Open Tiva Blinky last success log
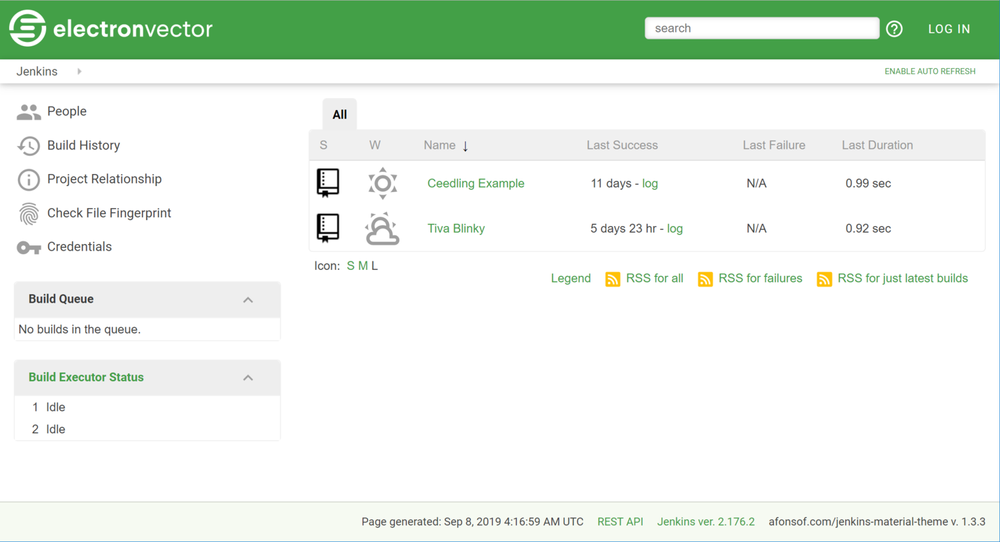This screenshot has width=1000, height=542. (x=675, y=229)
